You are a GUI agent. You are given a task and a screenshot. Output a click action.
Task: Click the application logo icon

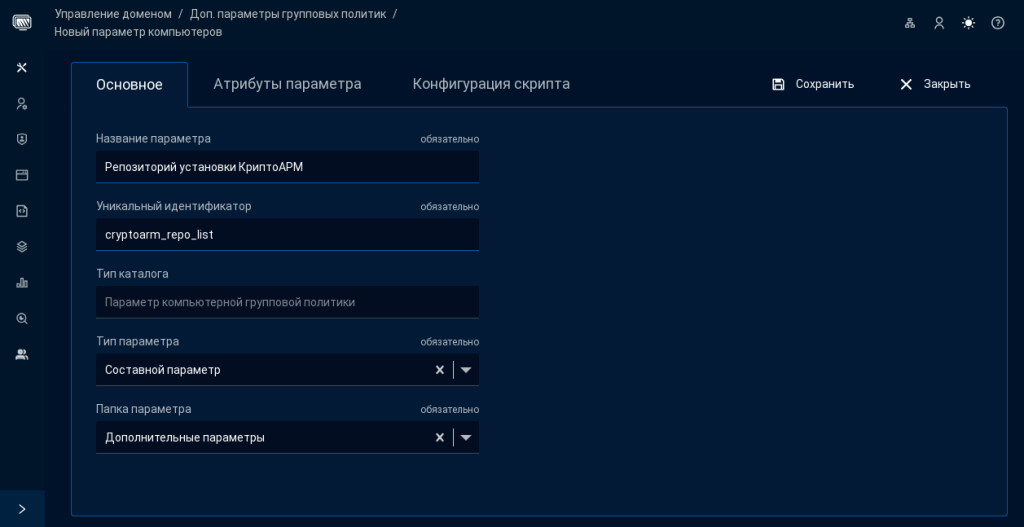coord(22,23)
